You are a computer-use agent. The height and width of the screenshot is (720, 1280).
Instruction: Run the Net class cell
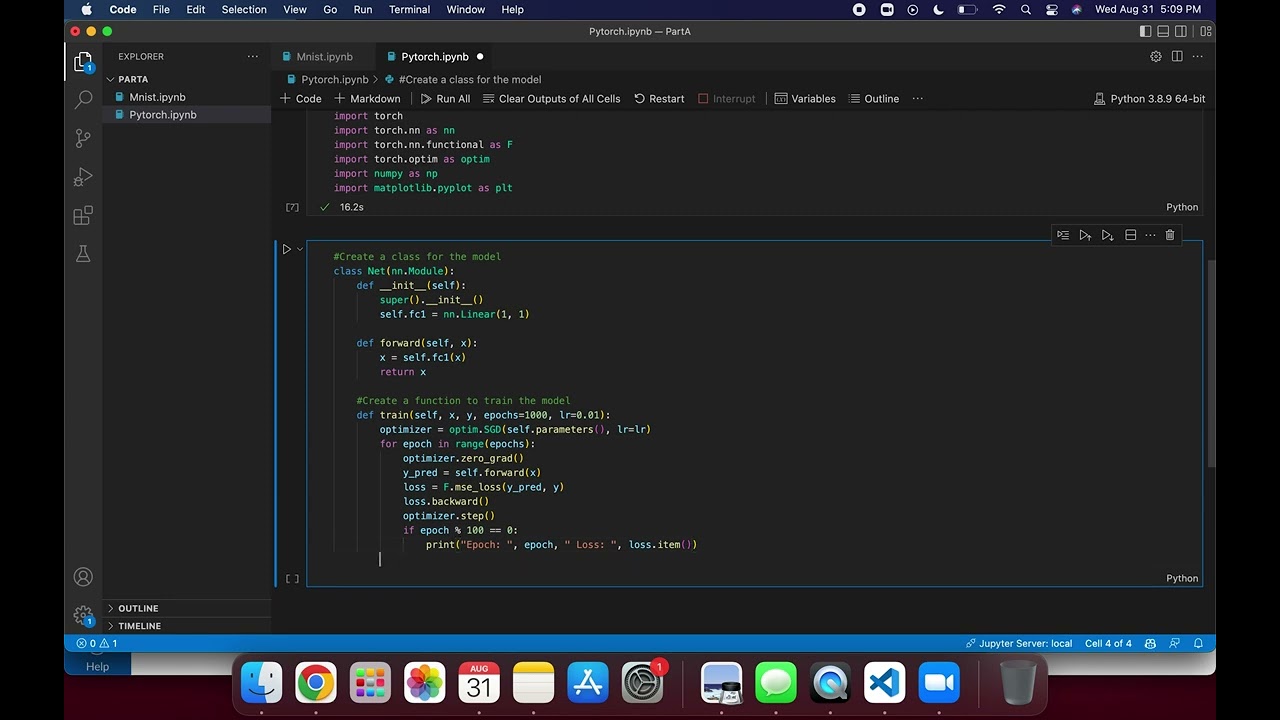(286, 249)
